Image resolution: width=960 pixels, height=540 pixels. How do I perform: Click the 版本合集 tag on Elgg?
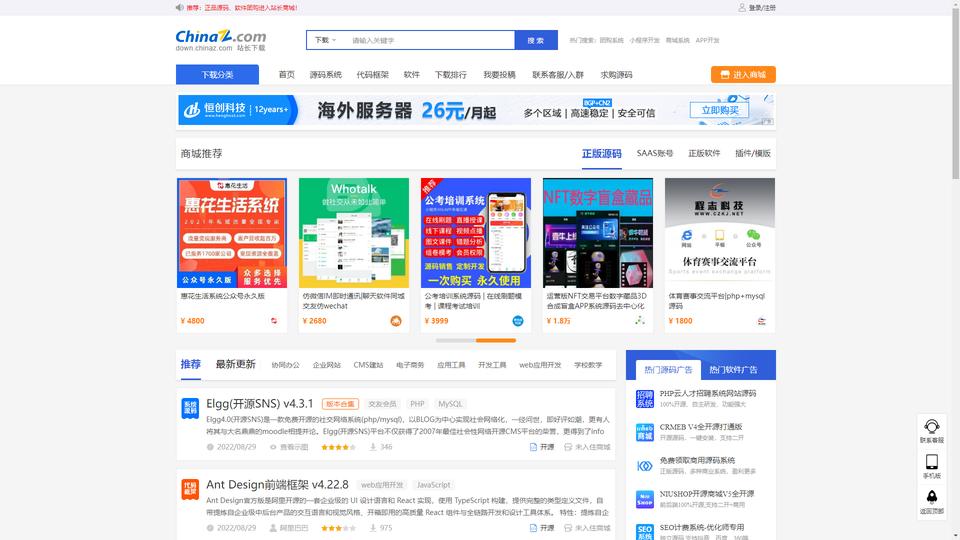(340, 404)
